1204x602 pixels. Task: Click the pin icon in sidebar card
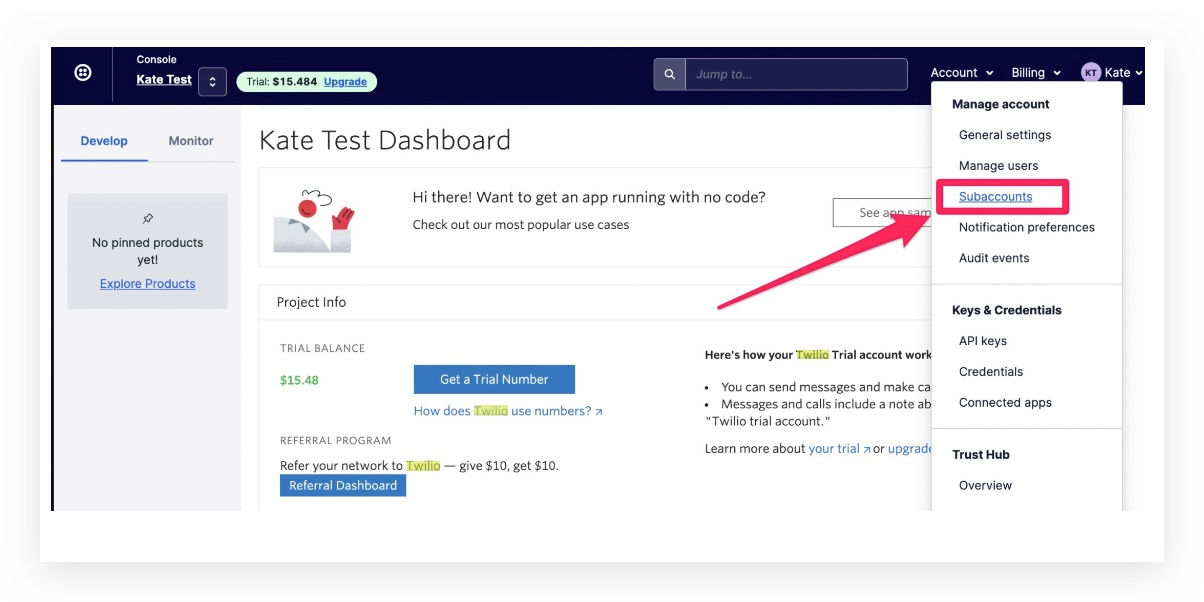point(148,218)
